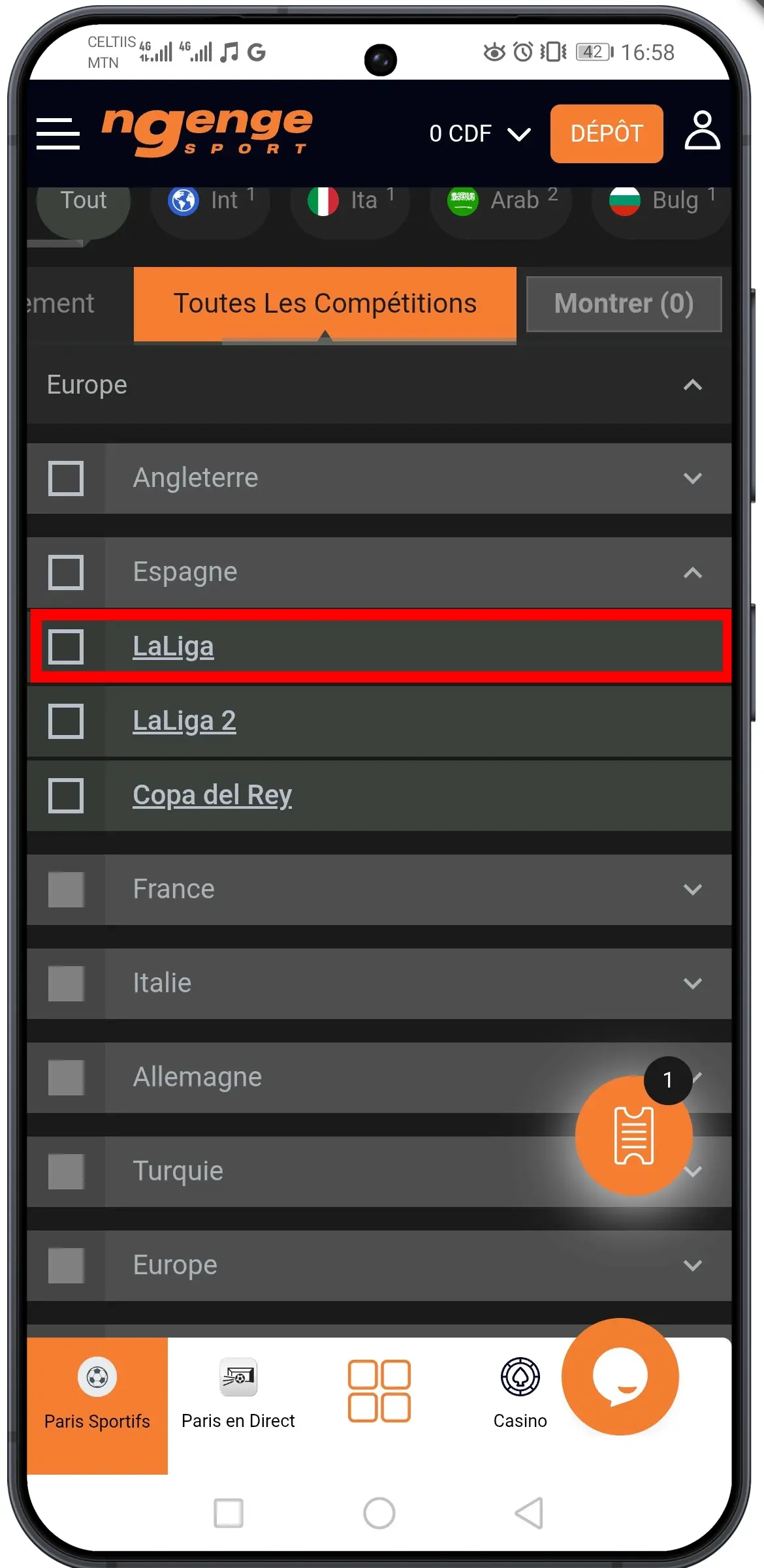This screenshot has width=764, height=1568.
Task: Select the Tout filter chip
Action: [83, 201]
